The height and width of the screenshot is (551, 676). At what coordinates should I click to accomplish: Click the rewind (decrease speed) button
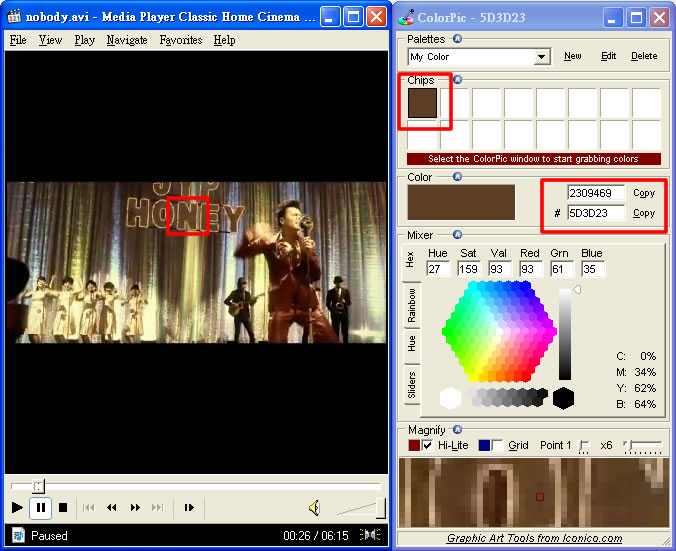[112, 508]
